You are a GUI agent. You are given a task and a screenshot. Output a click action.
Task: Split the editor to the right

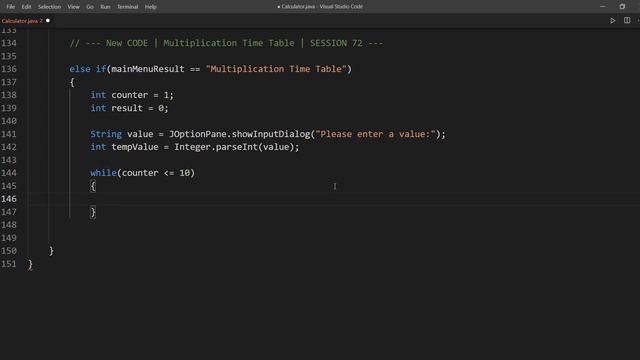point(627,20)
